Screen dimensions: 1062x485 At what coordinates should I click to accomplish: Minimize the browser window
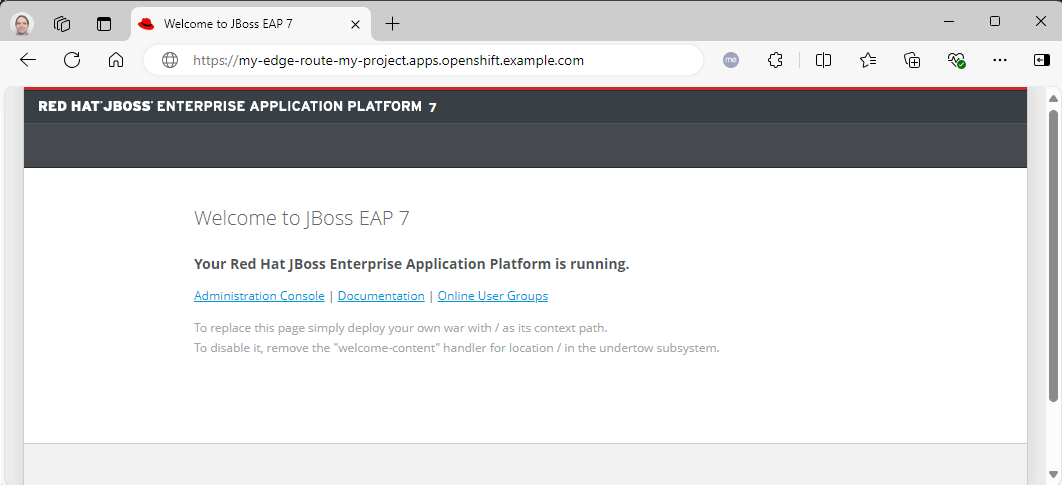click(x=950, y=22)
